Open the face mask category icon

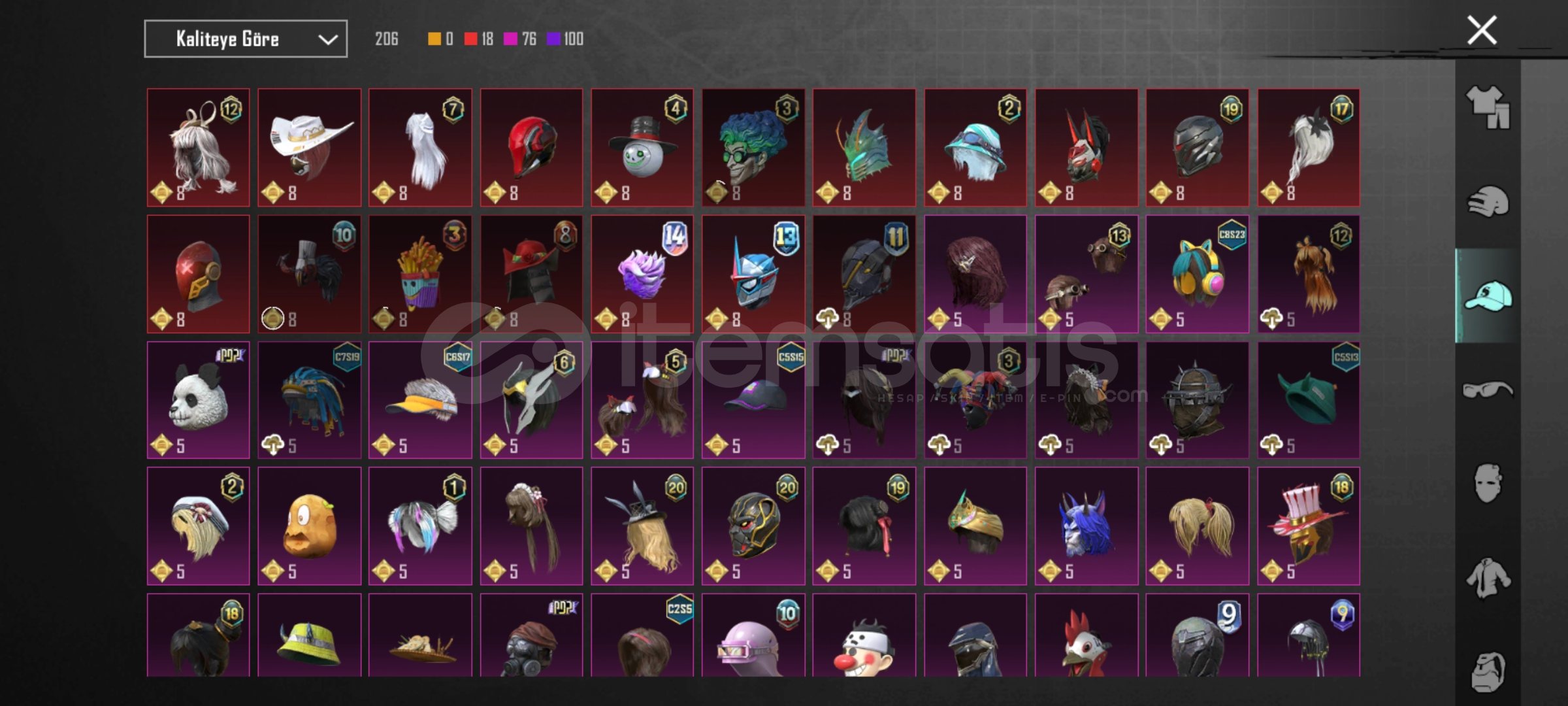pos(1488,483)
